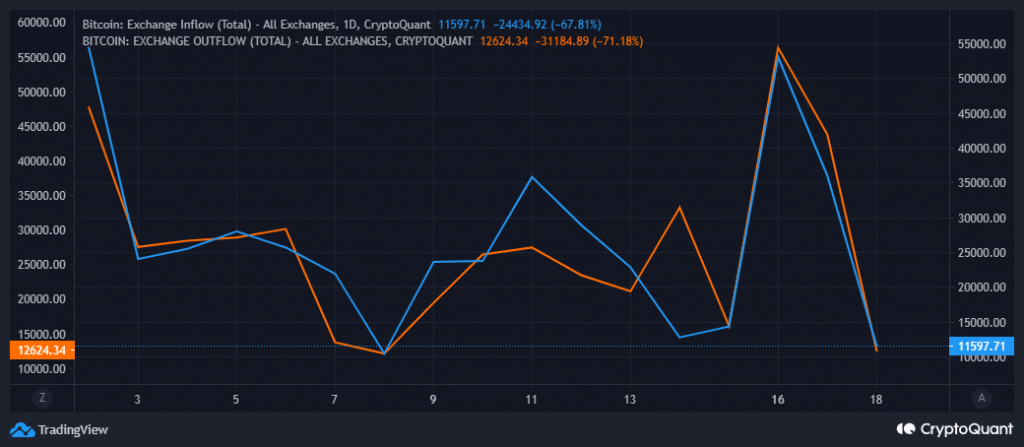Click the TradingView cloud logo icon

(x=22, y=430)
